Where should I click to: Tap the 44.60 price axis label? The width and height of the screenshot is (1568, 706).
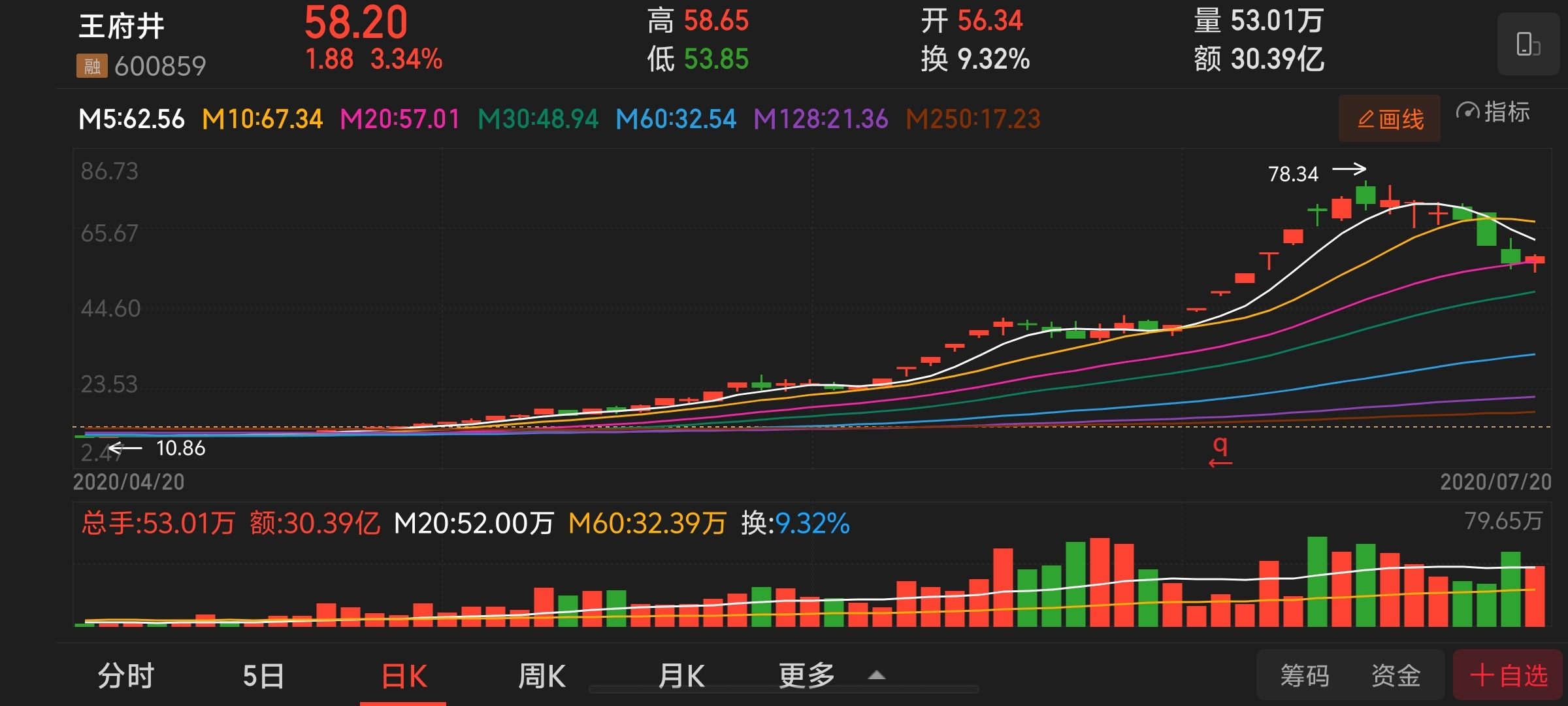(110, 309)
